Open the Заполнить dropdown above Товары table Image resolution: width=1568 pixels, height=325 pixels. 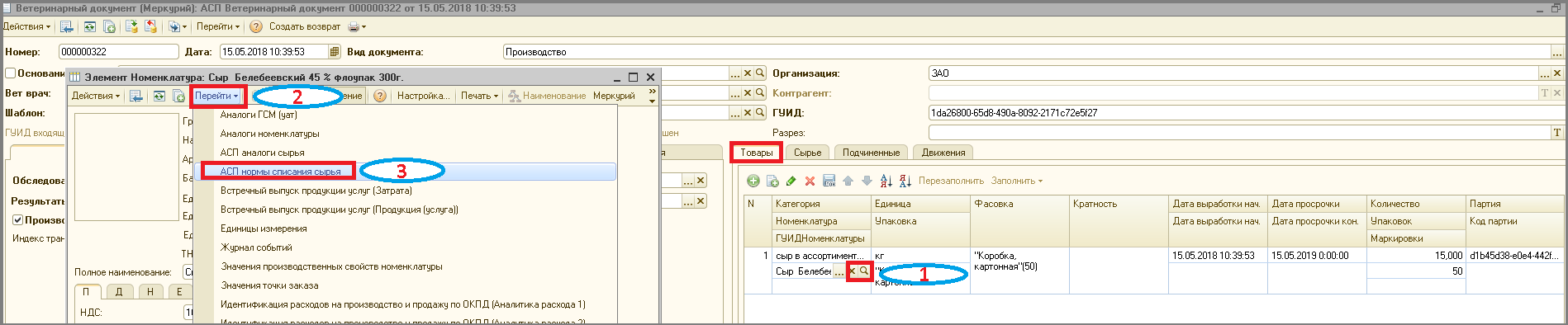click(x=1017, y=181)
